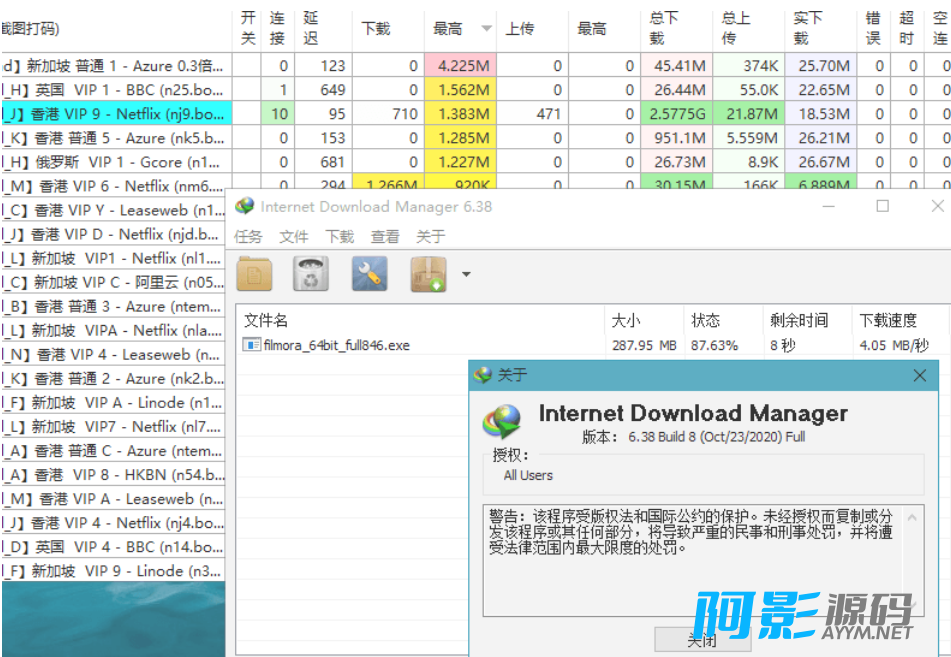Screen dimensions: 951x657
Task: Click the IDM logo in About dialog
Action: [502, 422]
